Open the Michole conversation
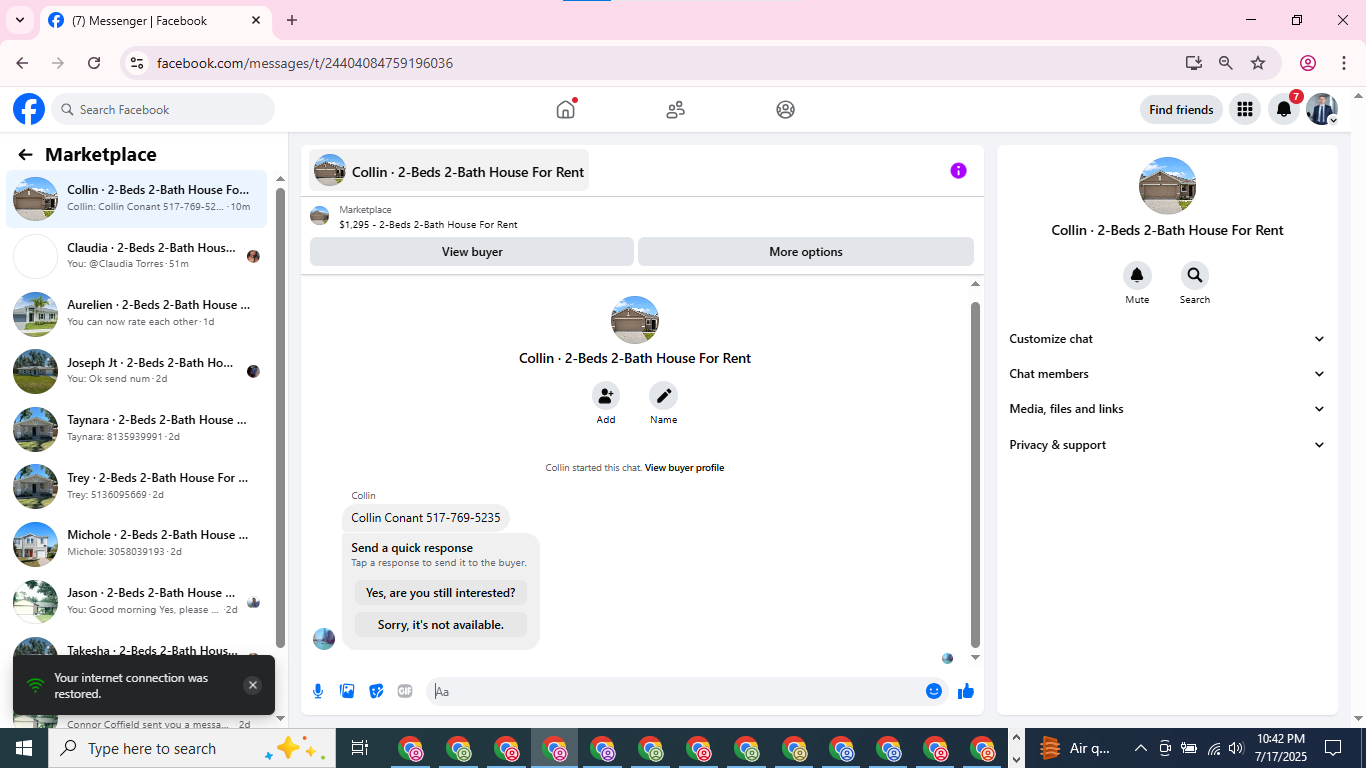The width and height of the screenshot is (1366, 768). pos(137,544)
